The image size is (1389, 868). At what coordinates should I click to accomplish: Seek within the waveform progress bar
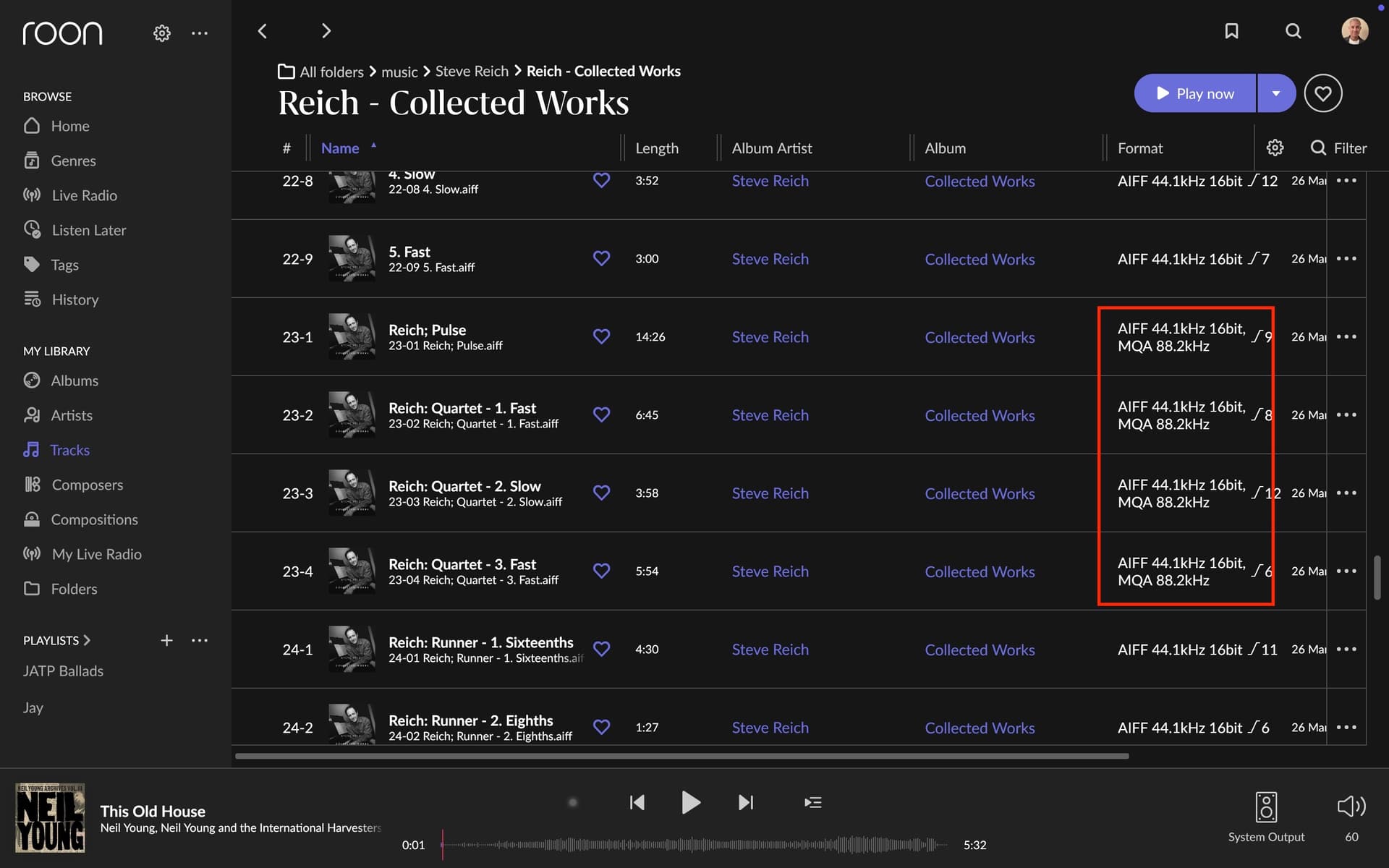pyautogui.click(x=694, y=844)
